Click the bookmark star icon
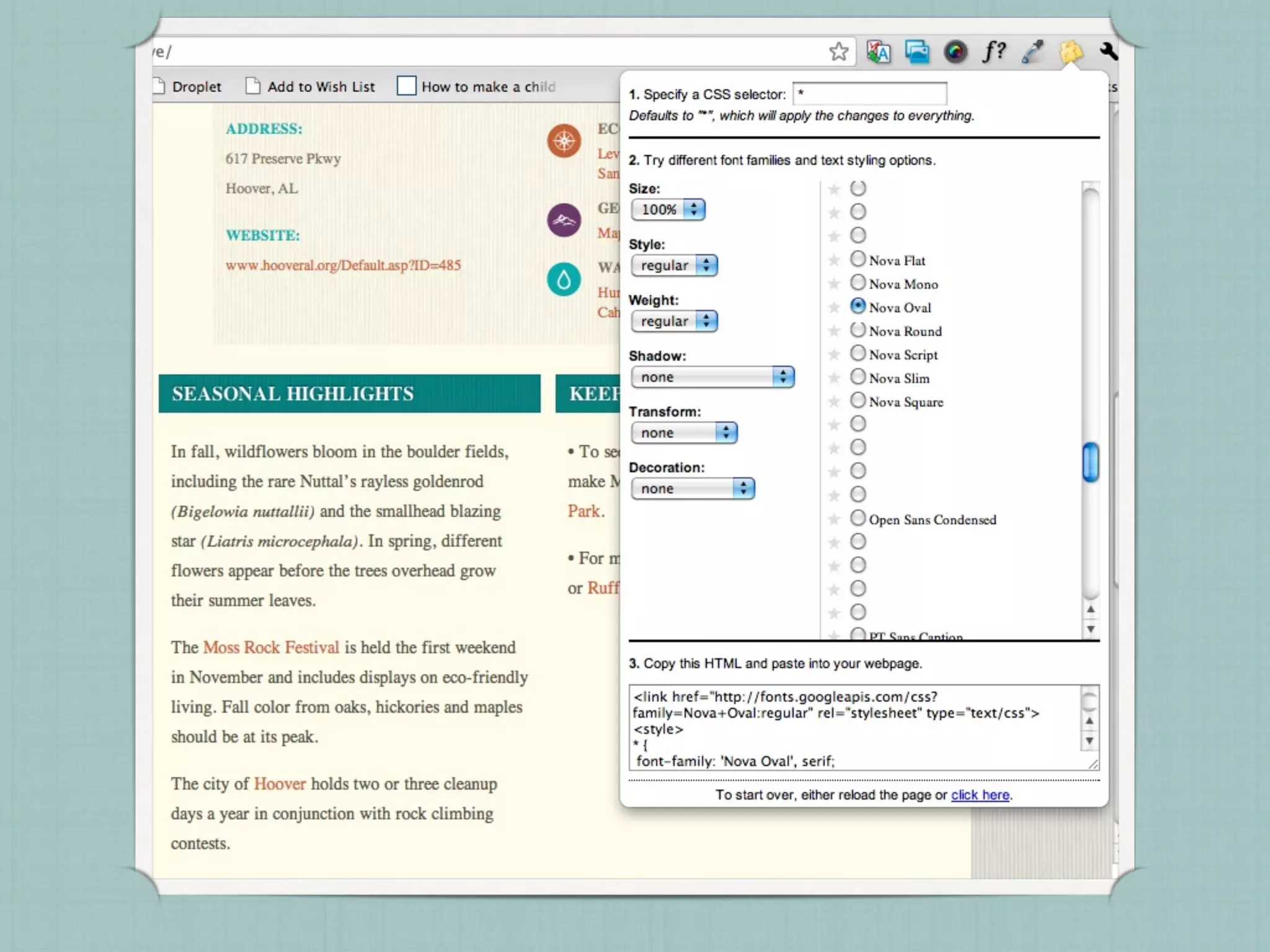 [838, 51]
